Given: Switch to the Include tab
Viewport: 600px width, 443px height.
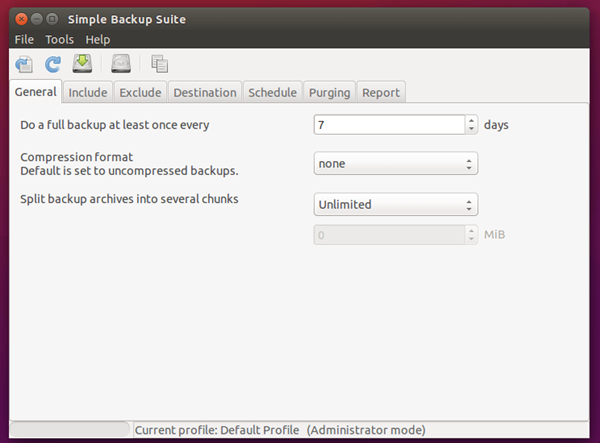Looking at the screenshot, I should [x=88, y=92].
